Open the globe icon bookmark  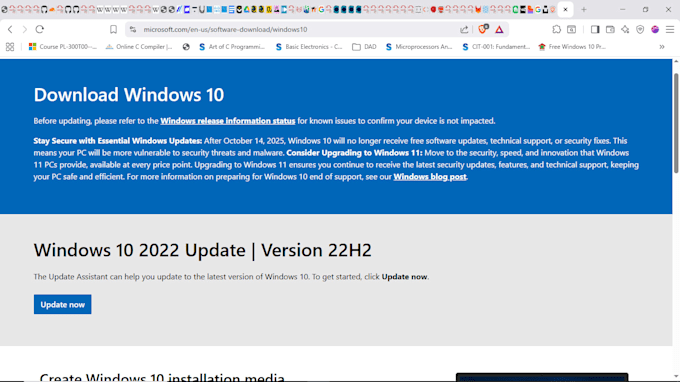click(x=186, y=47)
